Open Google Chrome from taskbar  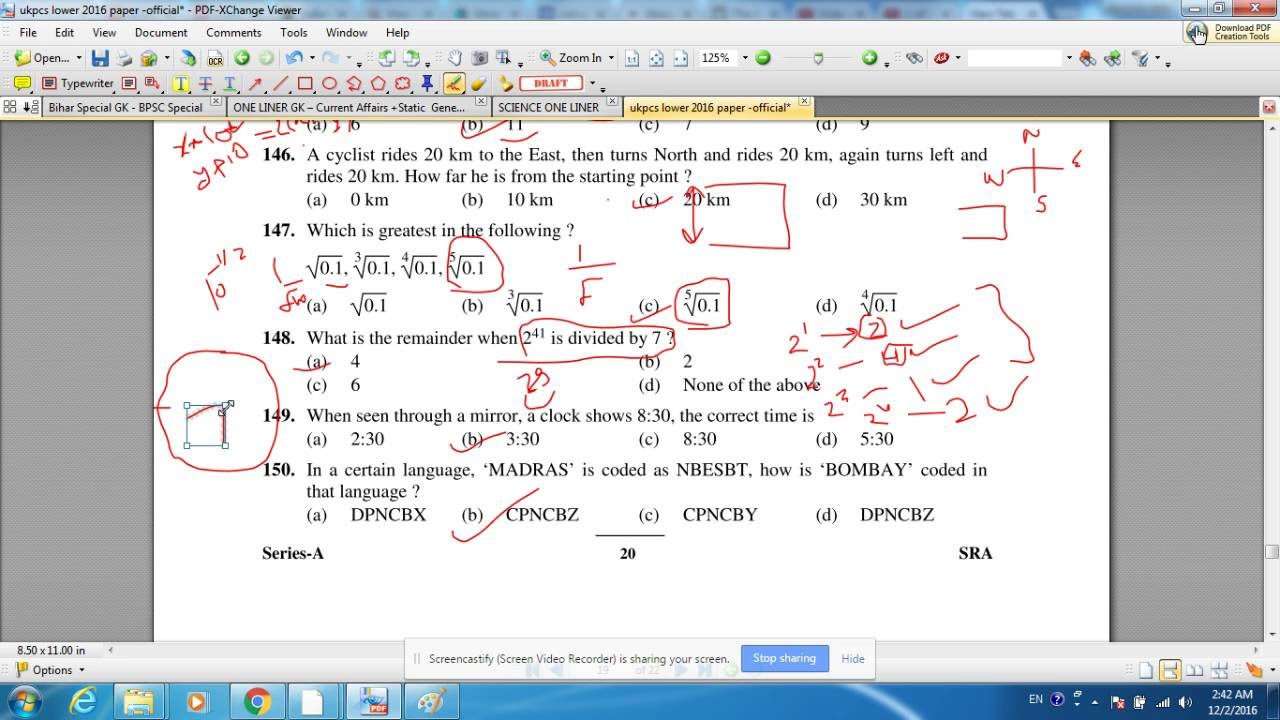[x=256, y=702]
